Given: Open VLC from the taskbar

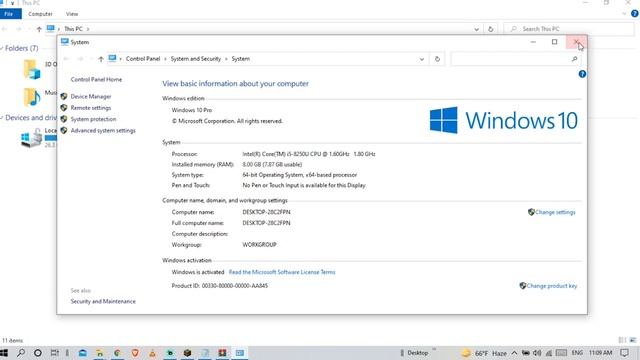Looking at the screenshot, I should (x=152, y=353).
